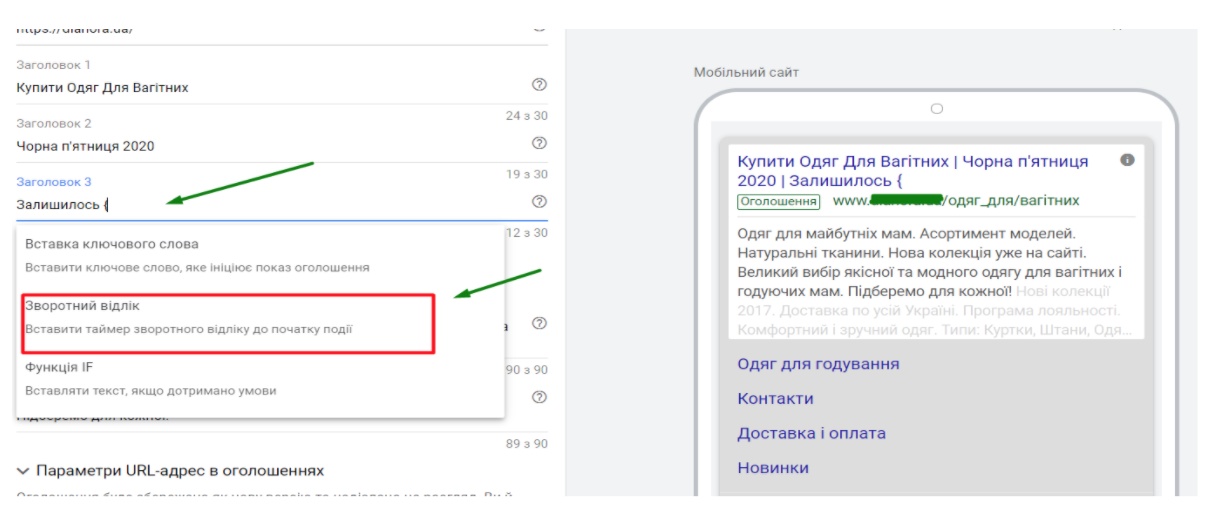Click the Контакти sitelink

coord(775,398)
